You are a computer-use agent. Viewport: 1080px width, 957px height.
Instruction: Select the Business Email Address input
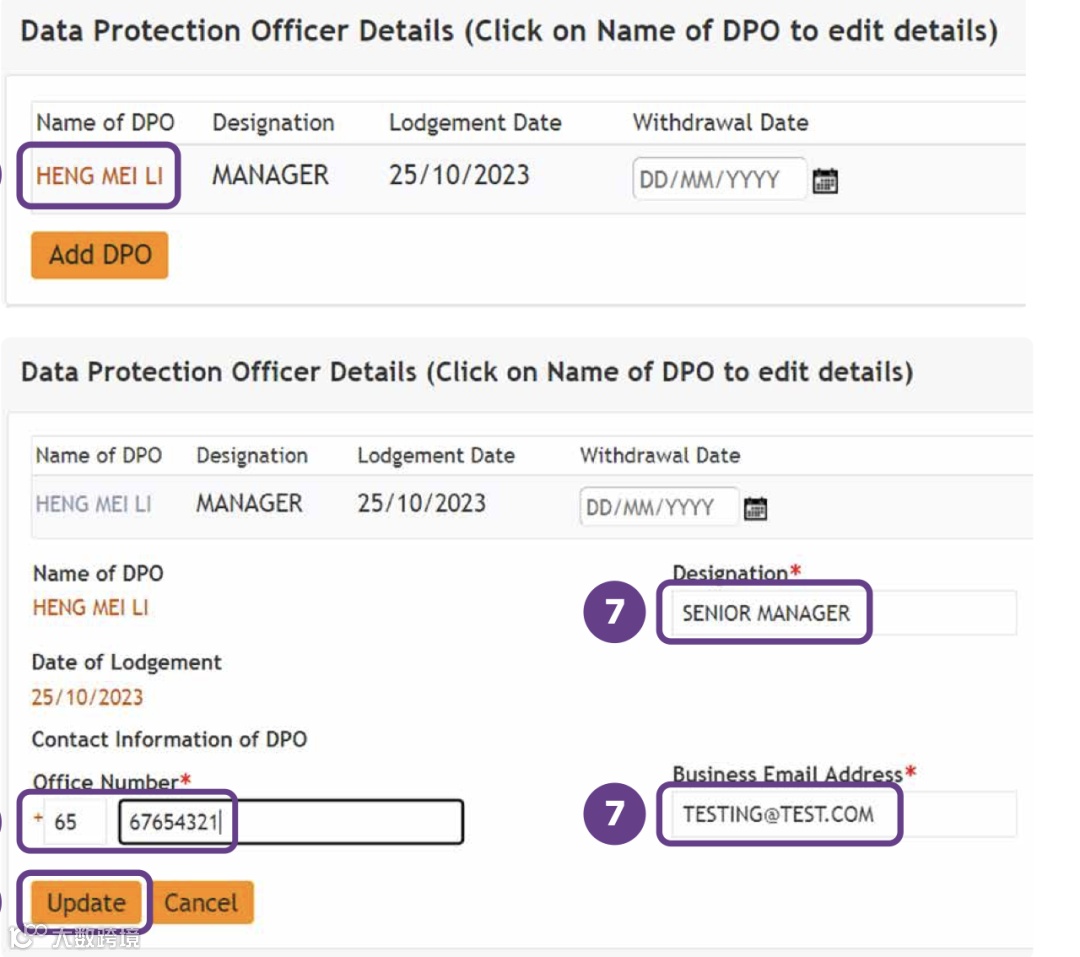(x=836, y=814)
